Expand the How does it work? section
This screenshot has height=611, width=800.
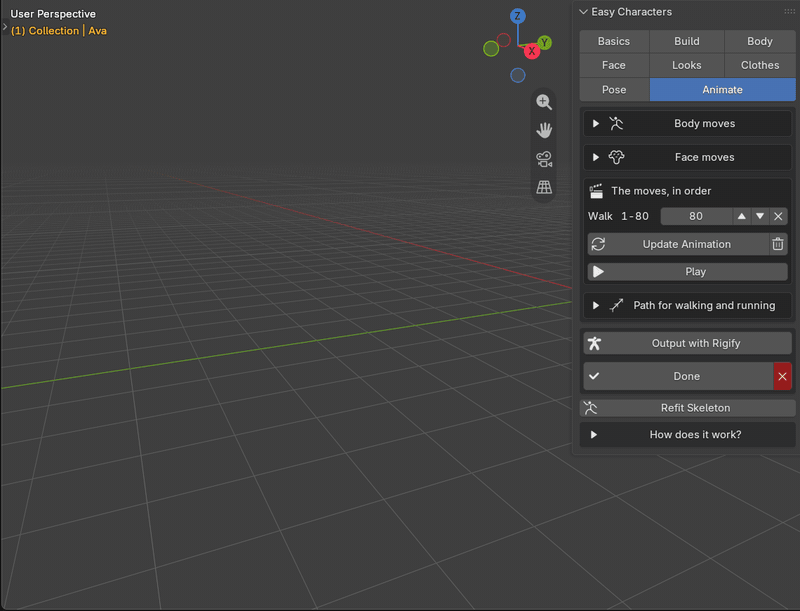(x=687, y=435)
